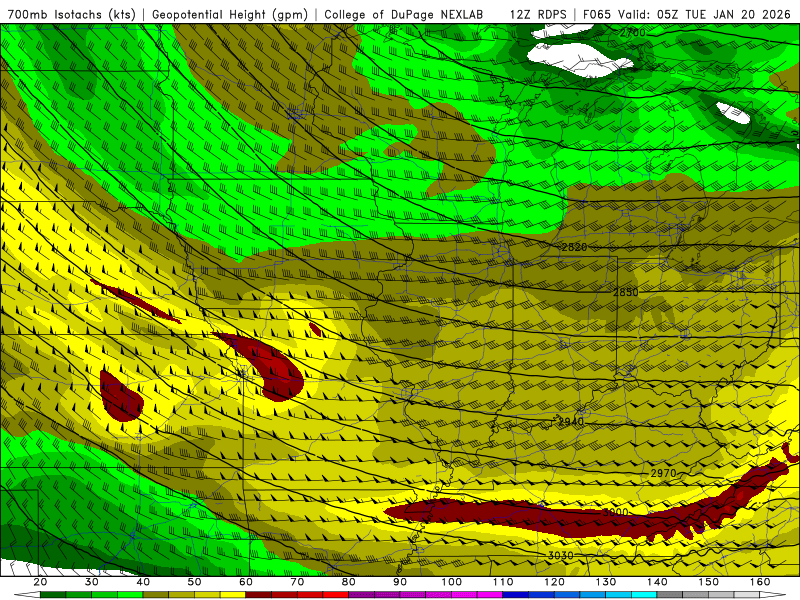
Task: Click the largest white calm-wind area near the 2700 label
Action: 579,59
